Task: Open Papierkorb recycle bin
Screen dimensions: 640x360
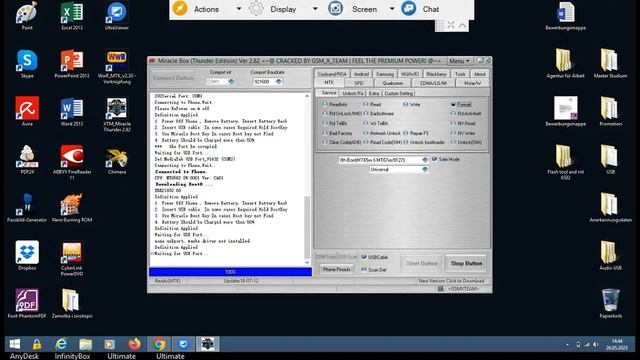Action: 611,304
